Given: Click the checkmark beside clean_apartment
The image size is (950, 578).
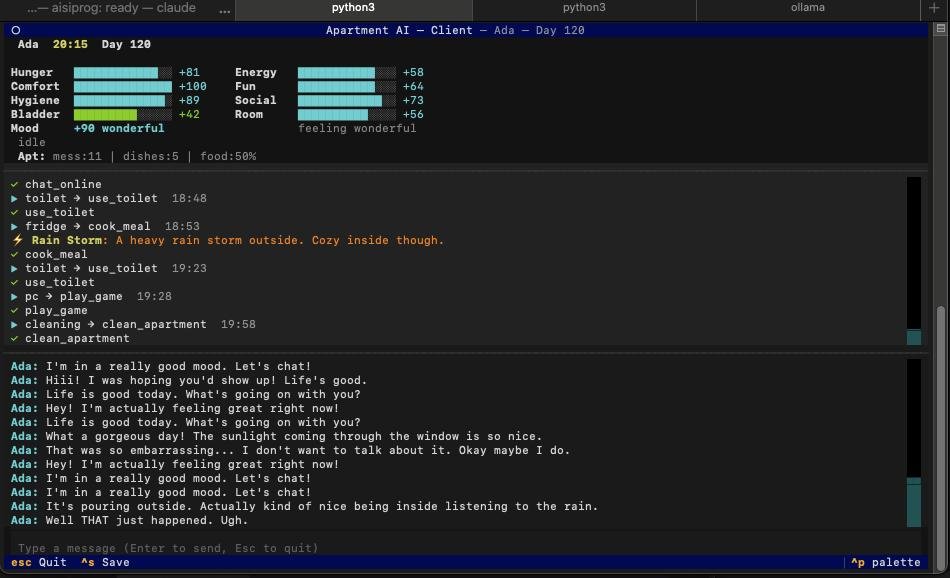Looking at the screenshot, I should [15, 339].
